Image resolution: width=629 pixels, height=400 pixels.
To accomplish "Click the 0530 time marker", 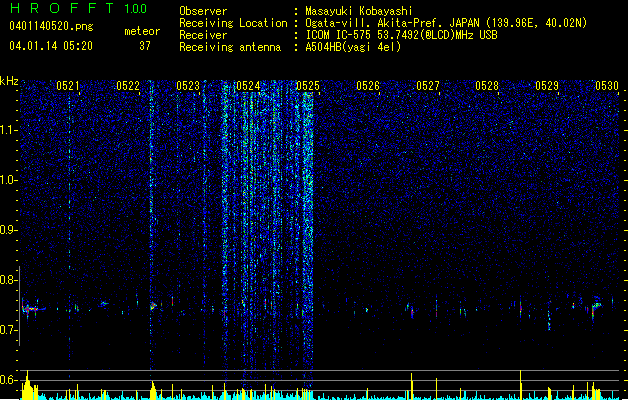I will [607, 85].
